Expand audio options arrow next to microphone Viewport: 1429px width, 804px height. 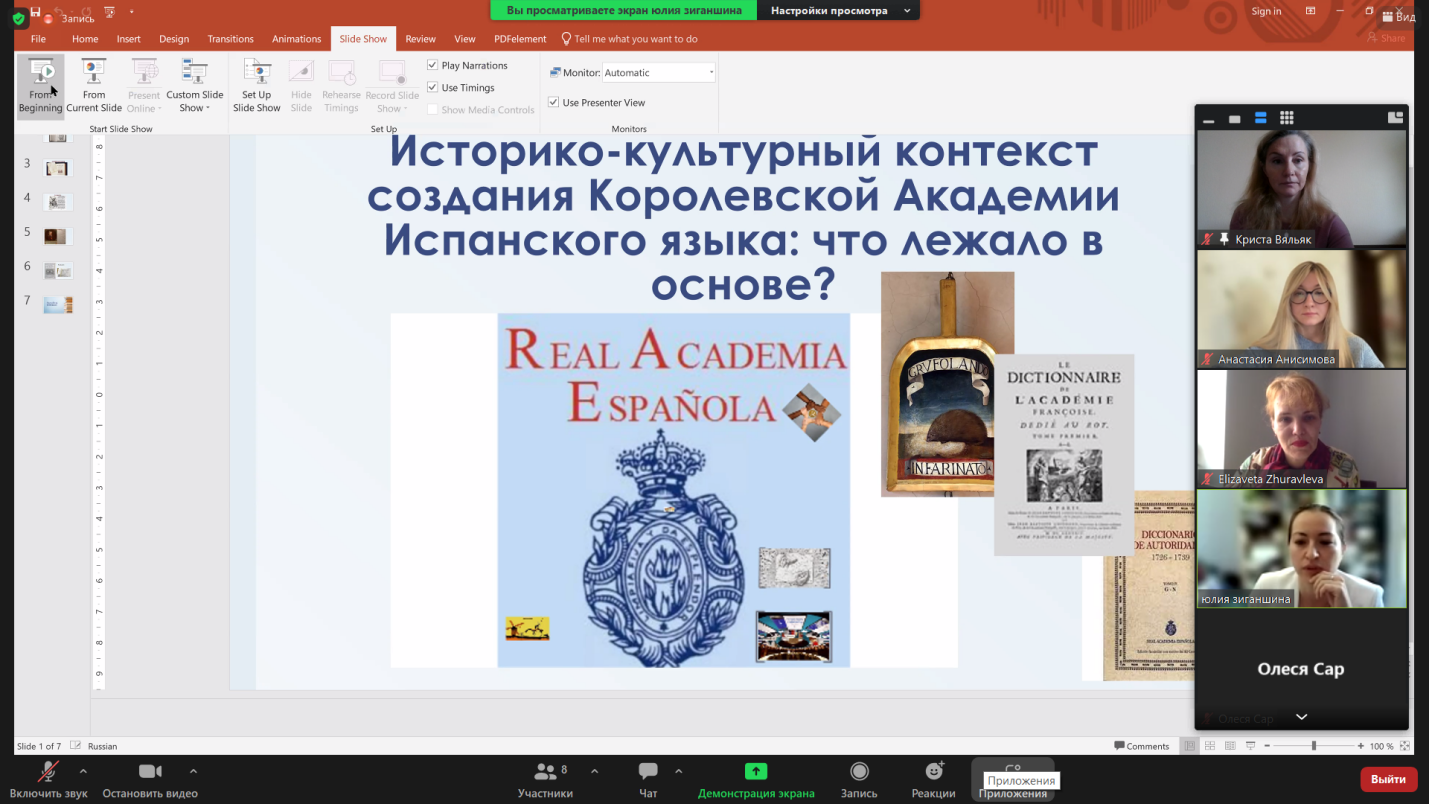pyautogui.click(x=83, y=771)
